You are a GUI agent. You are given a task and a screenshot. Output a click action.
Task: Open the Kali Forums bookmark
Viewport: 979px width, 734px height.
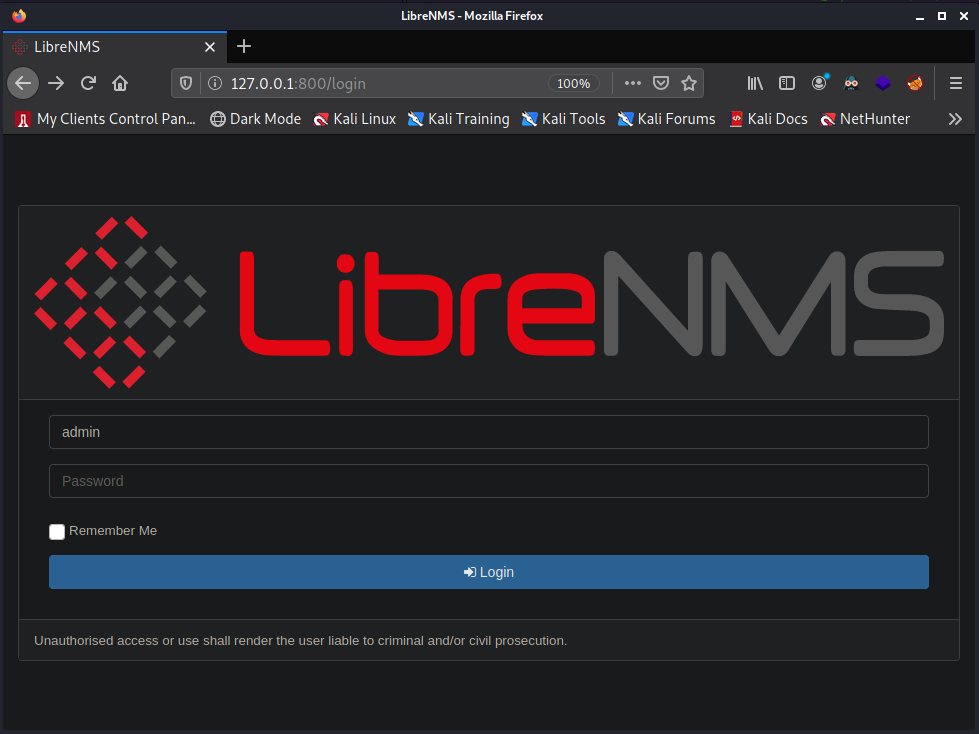(x=666, y=119)
